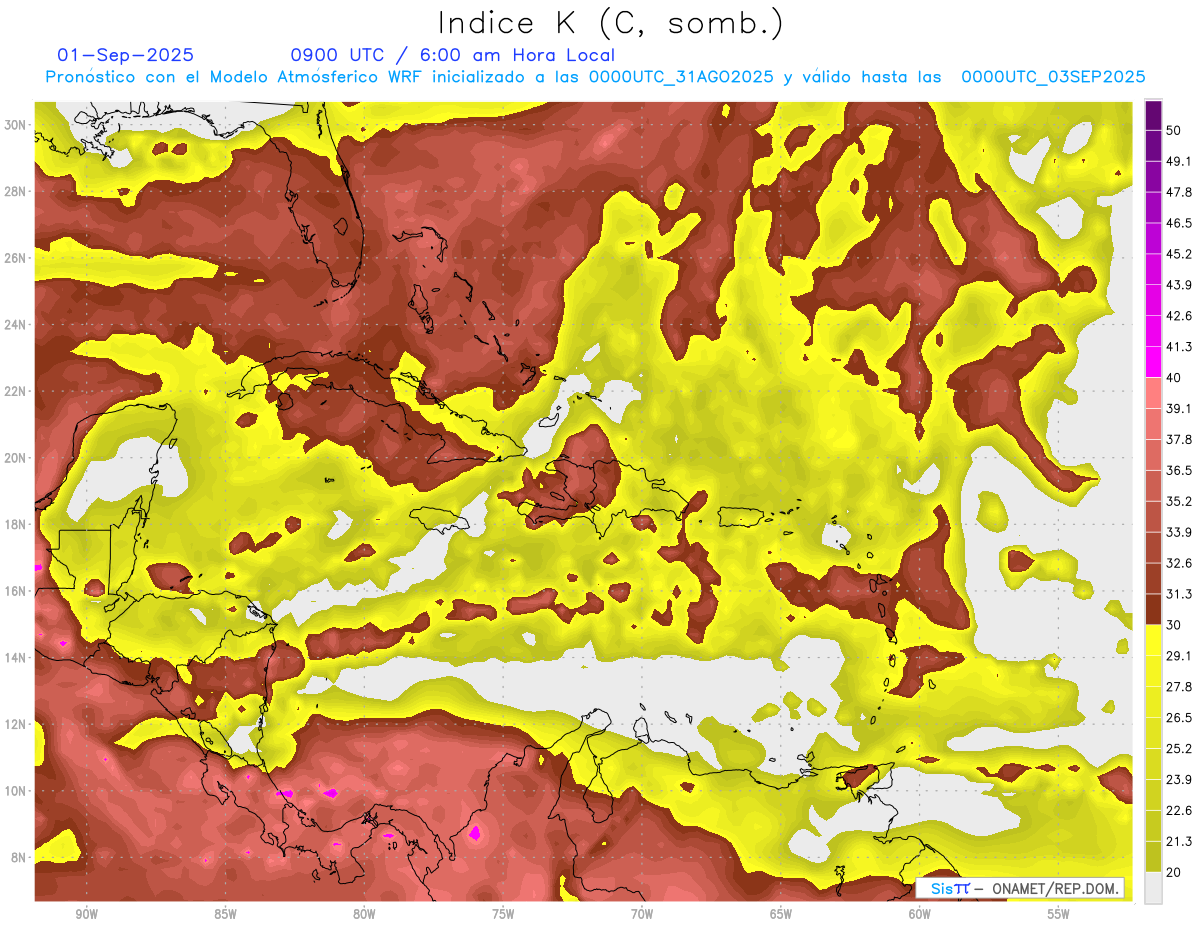Select the 85W longitude axis label
This screenshot has width=1200, height=927.
coord(225,914)
